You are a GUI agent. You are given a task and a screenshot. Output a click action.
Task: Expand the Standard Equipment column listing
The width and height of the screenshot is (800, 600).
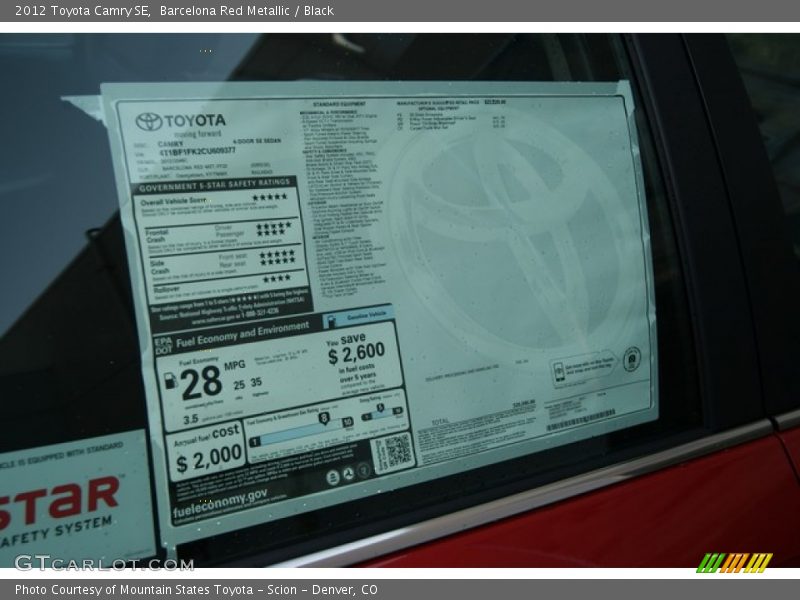(x=338, y=180)
